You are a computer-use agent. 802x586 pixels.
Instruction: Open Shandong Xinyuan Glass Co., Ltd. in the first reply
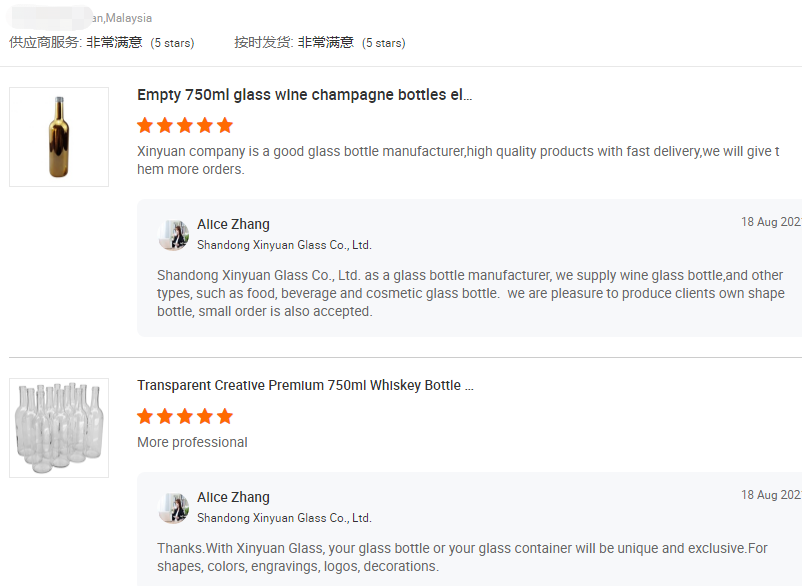pyautogui.click(x=284, y=245)
